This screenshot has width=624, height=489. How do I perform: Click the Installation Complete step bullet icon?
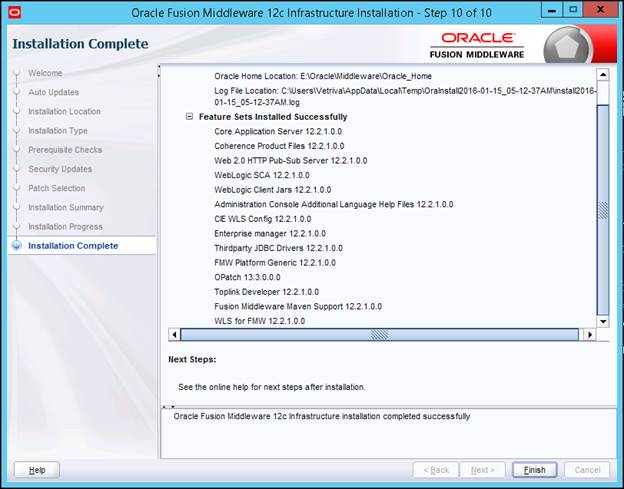tap(16, 245)
